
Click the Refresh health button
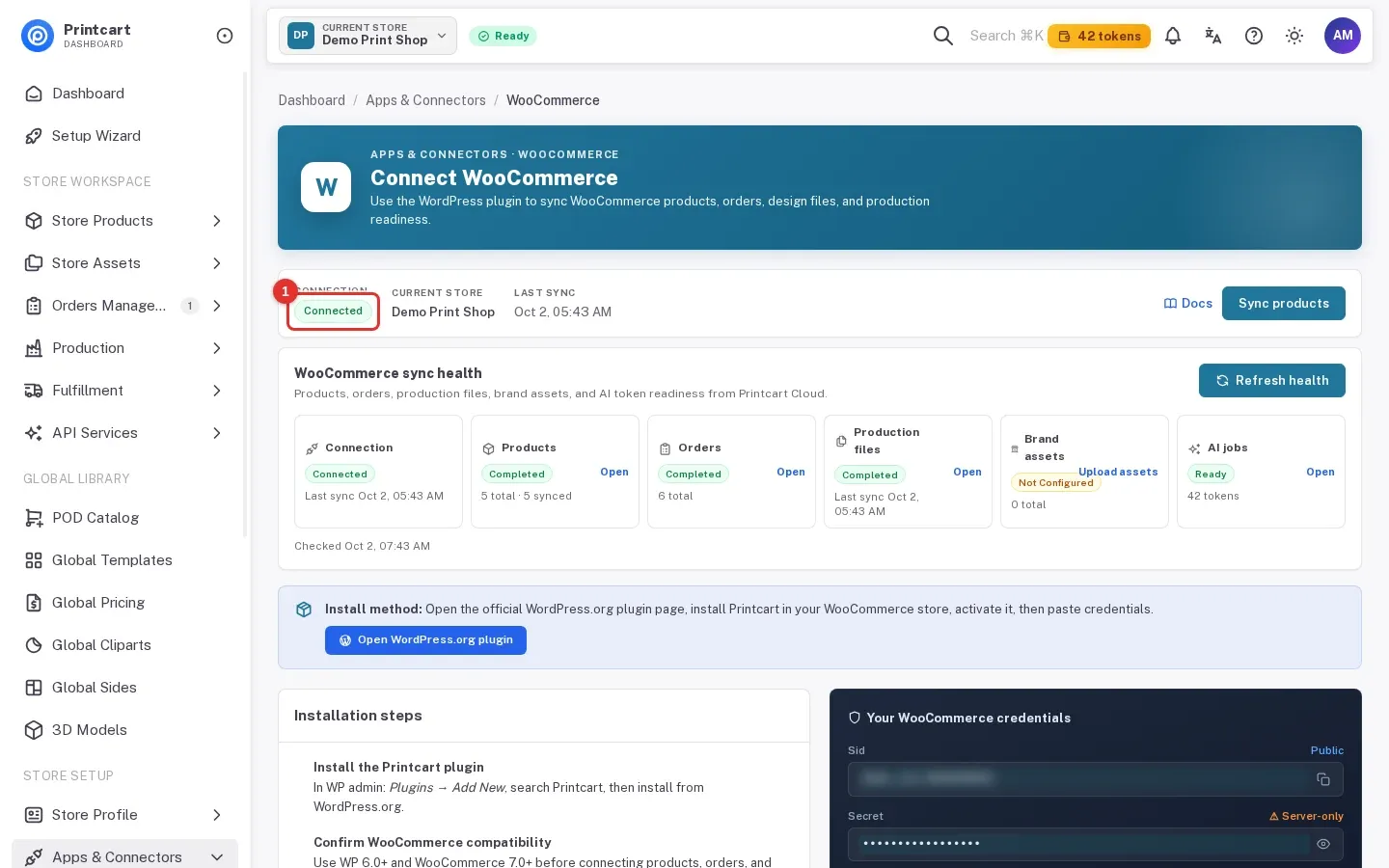click(1272, 381)
